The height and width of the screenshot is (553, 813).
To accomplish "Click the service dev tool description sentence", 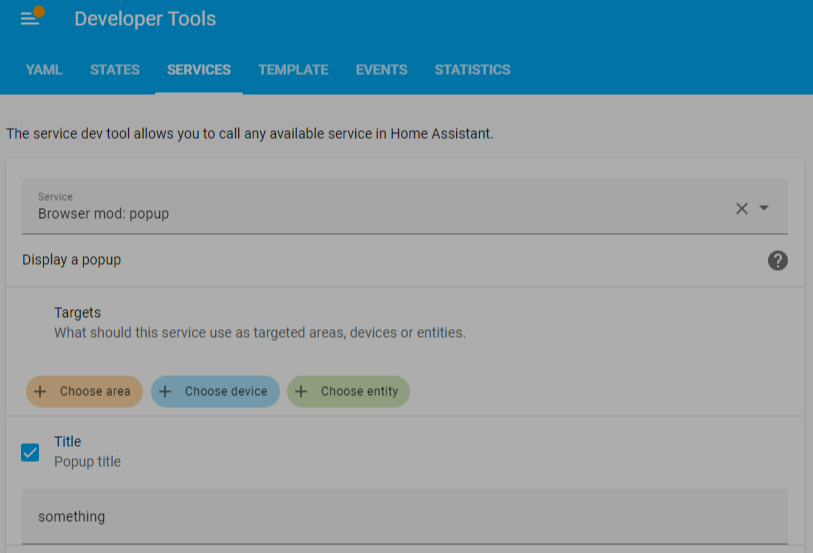I will (249, 134).
